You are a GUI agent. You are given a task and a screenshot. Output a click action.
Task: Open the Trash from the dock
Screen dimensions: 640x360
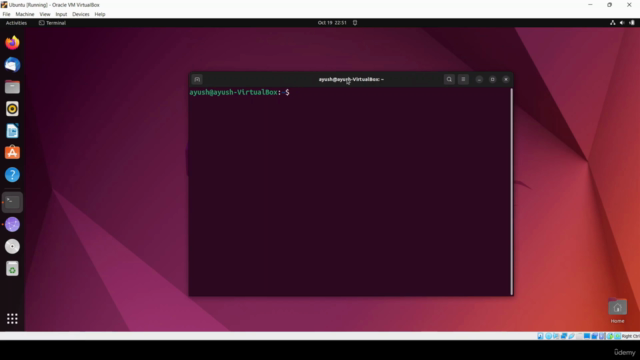pyautogui.click(x=12, y=269)
